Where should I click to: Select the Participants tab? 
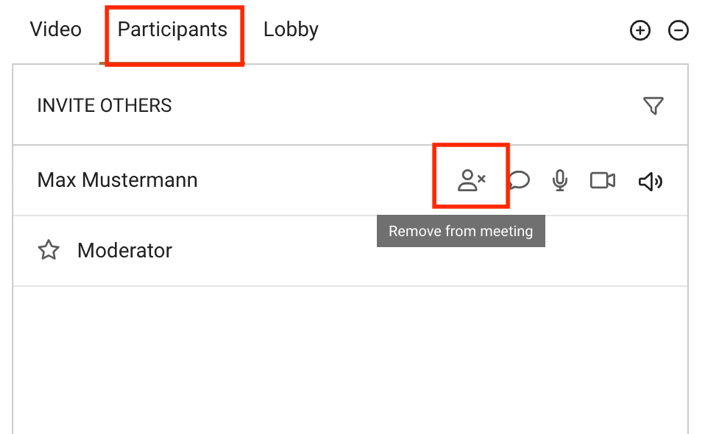click(172, 30)
